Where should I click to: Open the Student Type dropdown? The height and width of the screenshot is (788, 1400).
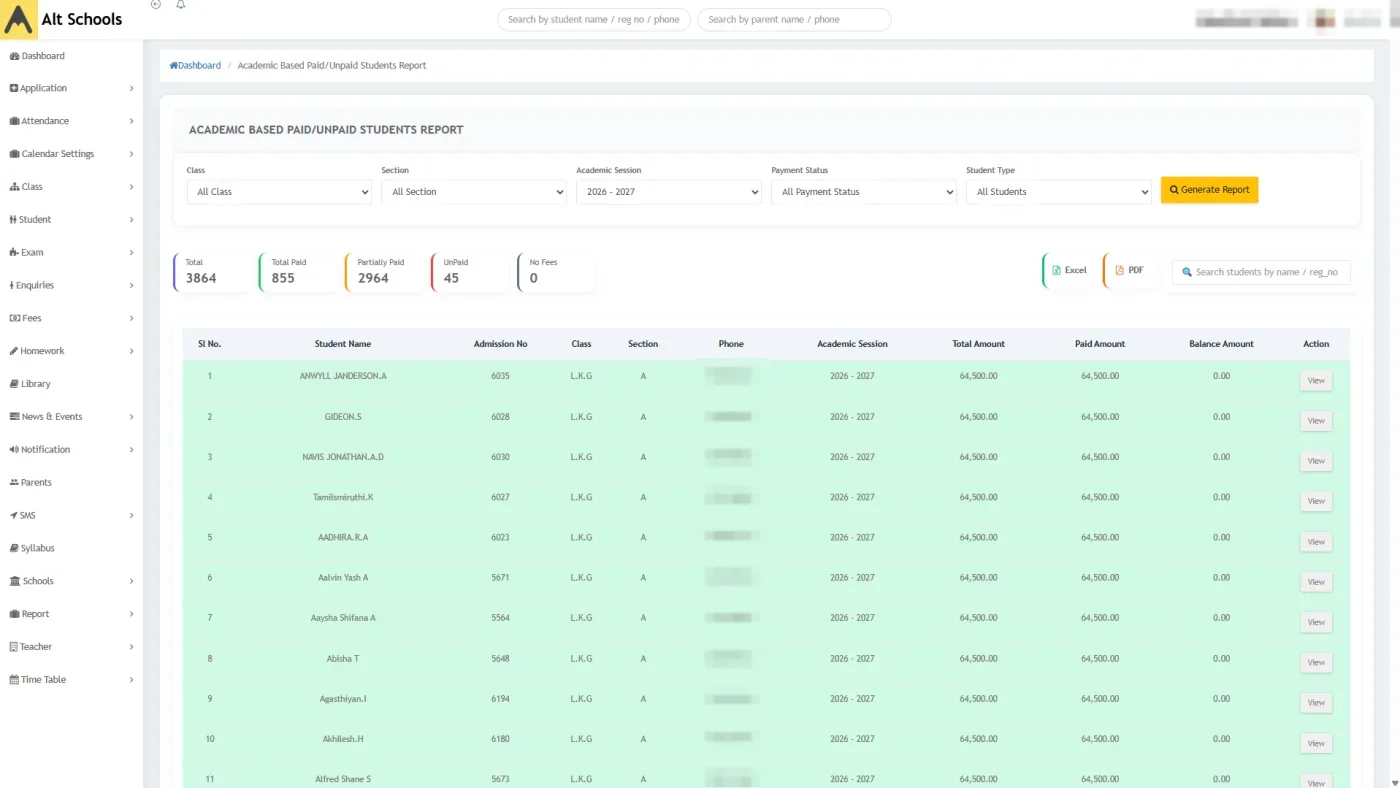pos(1059,192)
